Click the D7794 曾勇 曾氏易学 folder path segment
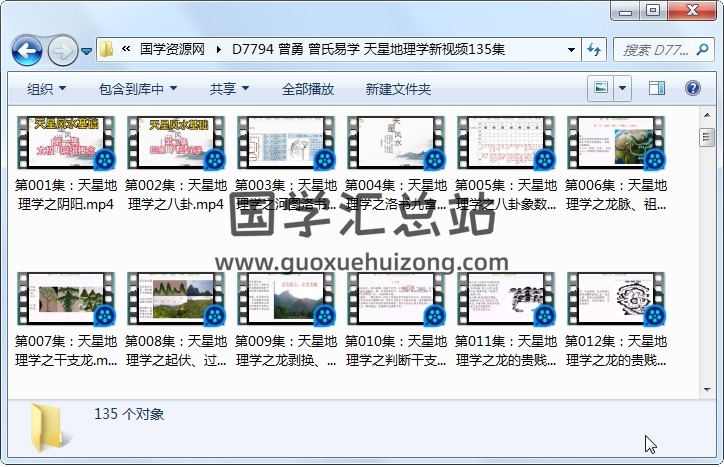724x467 pixels. click(368, 49)
